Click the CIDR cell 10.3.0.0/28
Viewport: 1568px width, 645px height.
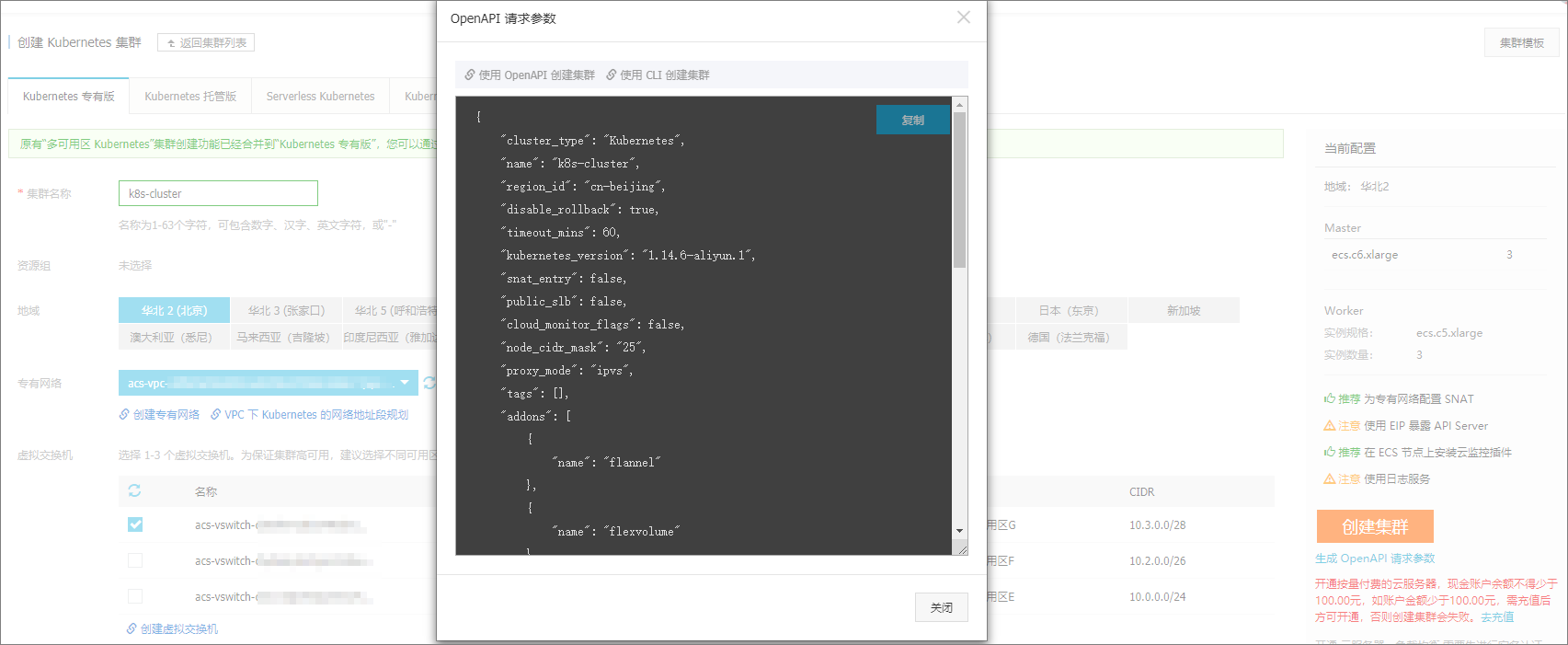point(1158,525)
